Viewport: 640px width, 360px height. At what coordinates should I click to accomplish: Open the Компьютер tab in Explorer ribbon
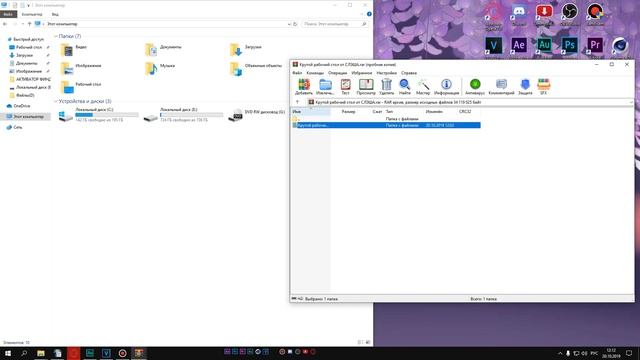32,14
